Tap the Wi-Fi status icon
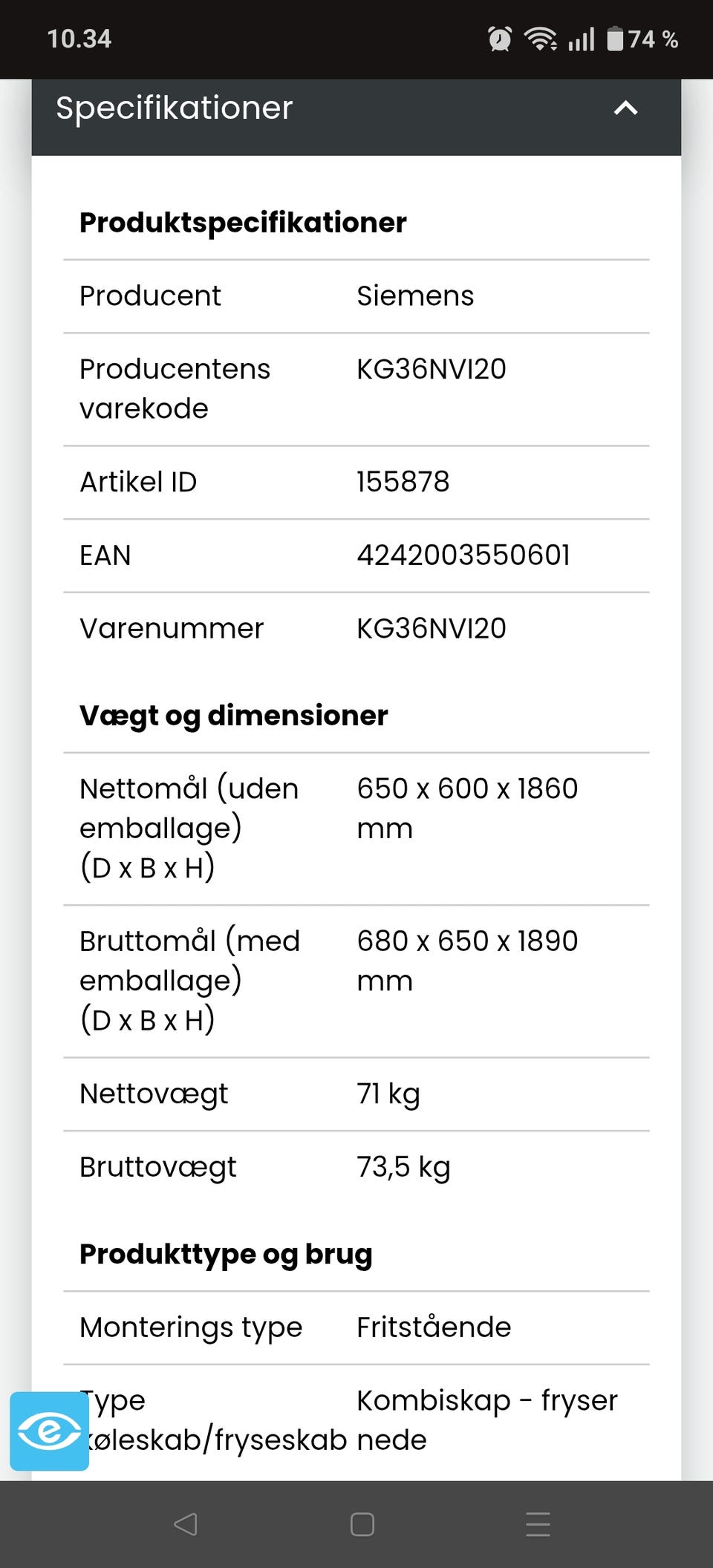Image resolution: width=713 pixels, height=1568 pixels. pyautogui.click(x=541, y=39)
